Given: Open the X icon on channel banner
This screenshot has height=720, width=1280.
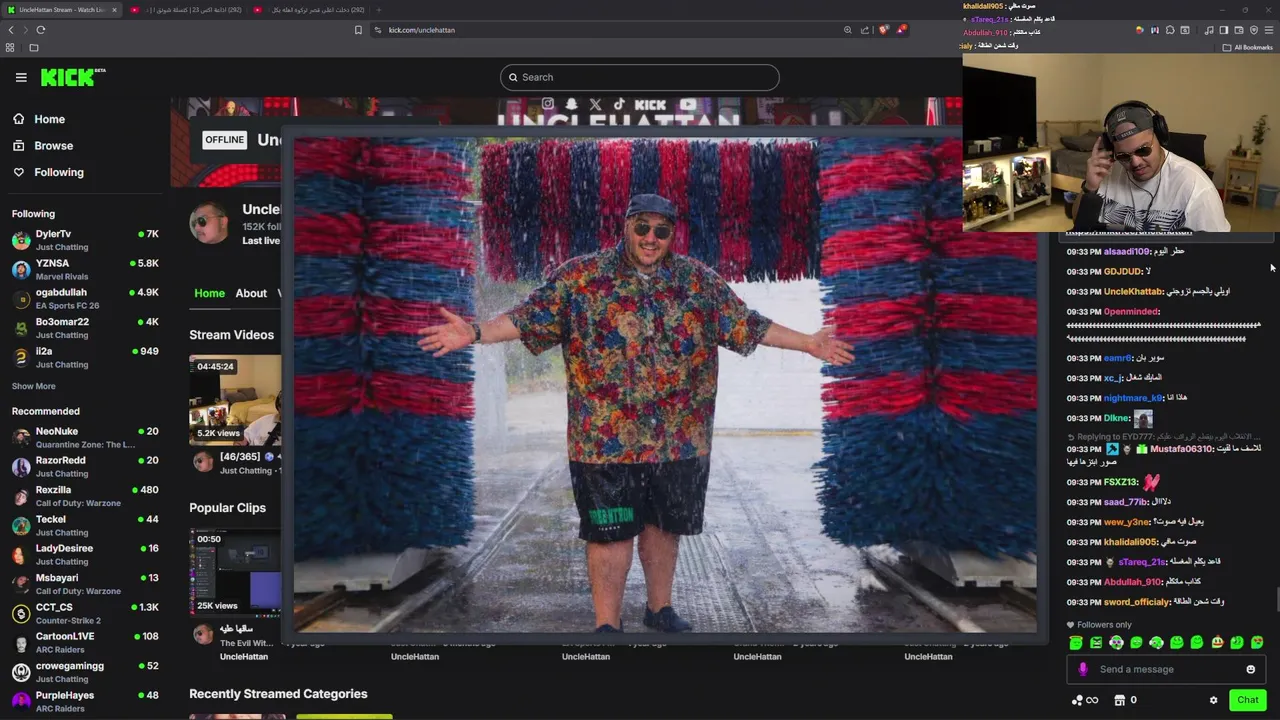Looking at the screenshot, I should (595, 104).
